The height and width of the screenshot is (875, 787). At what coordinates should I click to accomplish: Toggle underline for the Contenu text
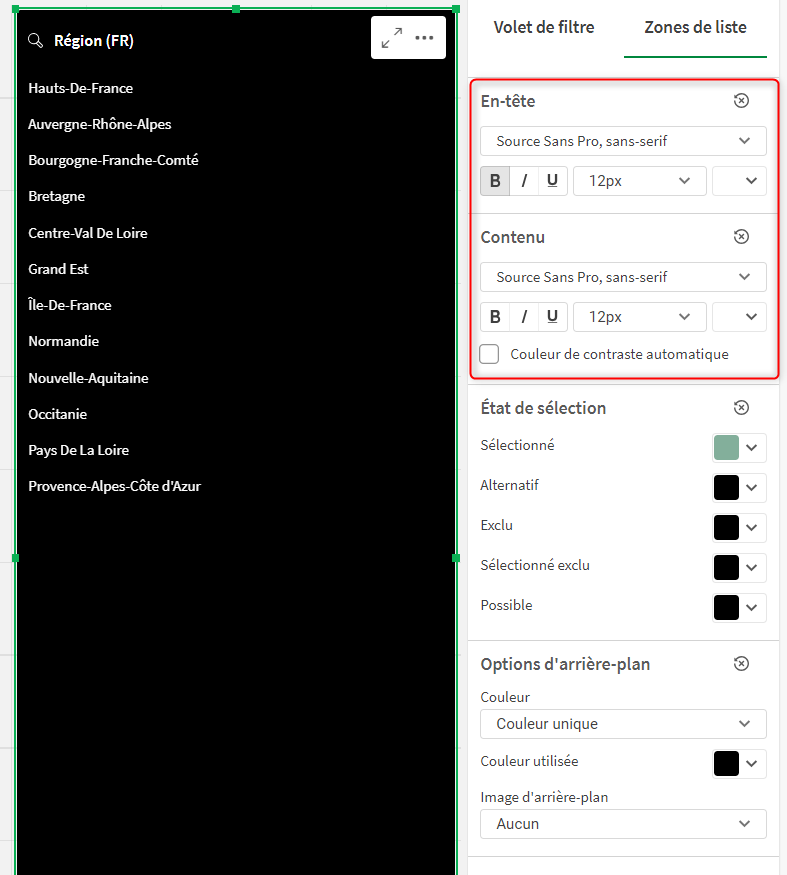tap(552, 317)
